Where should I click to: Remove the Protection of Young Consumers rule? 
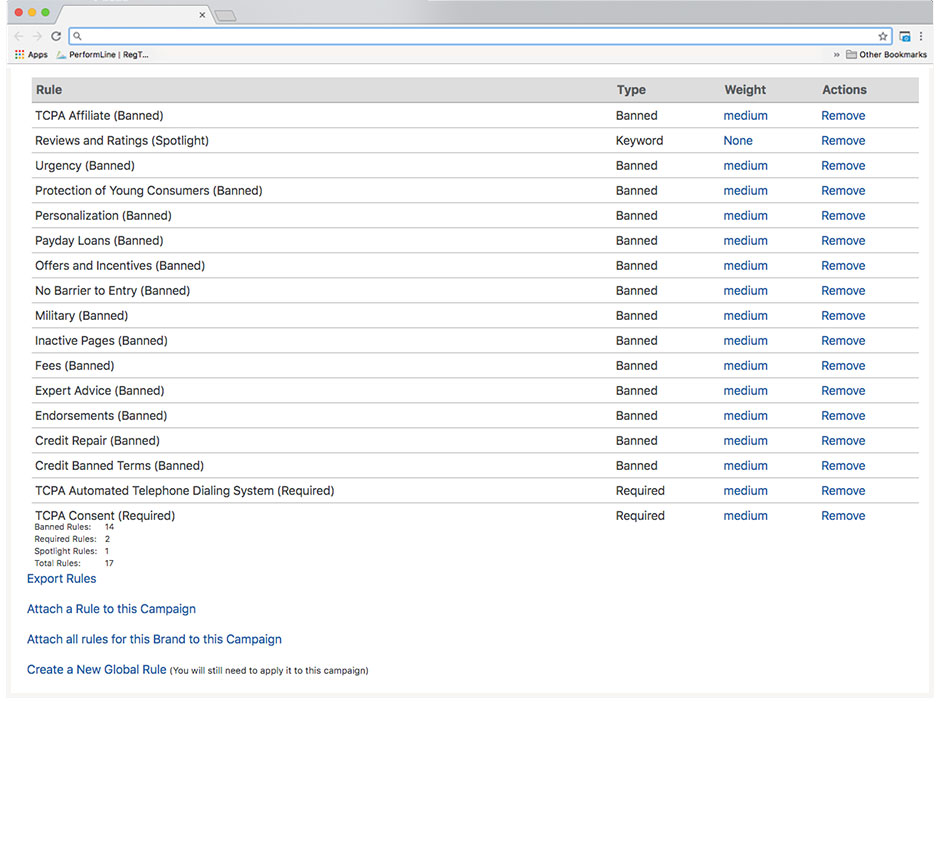coord(843,191)
